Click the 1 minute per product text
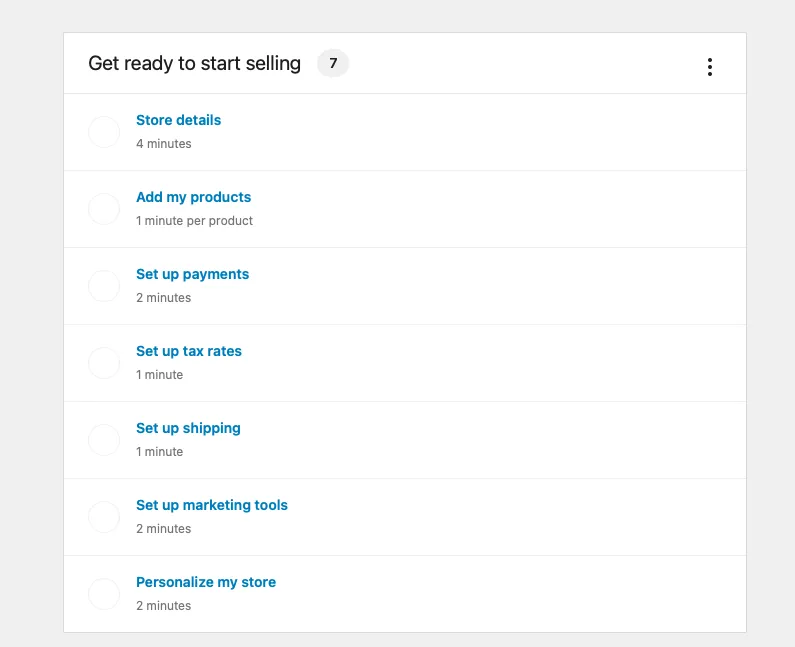This screenshot has height=647, width=795. tap(194, 221)
